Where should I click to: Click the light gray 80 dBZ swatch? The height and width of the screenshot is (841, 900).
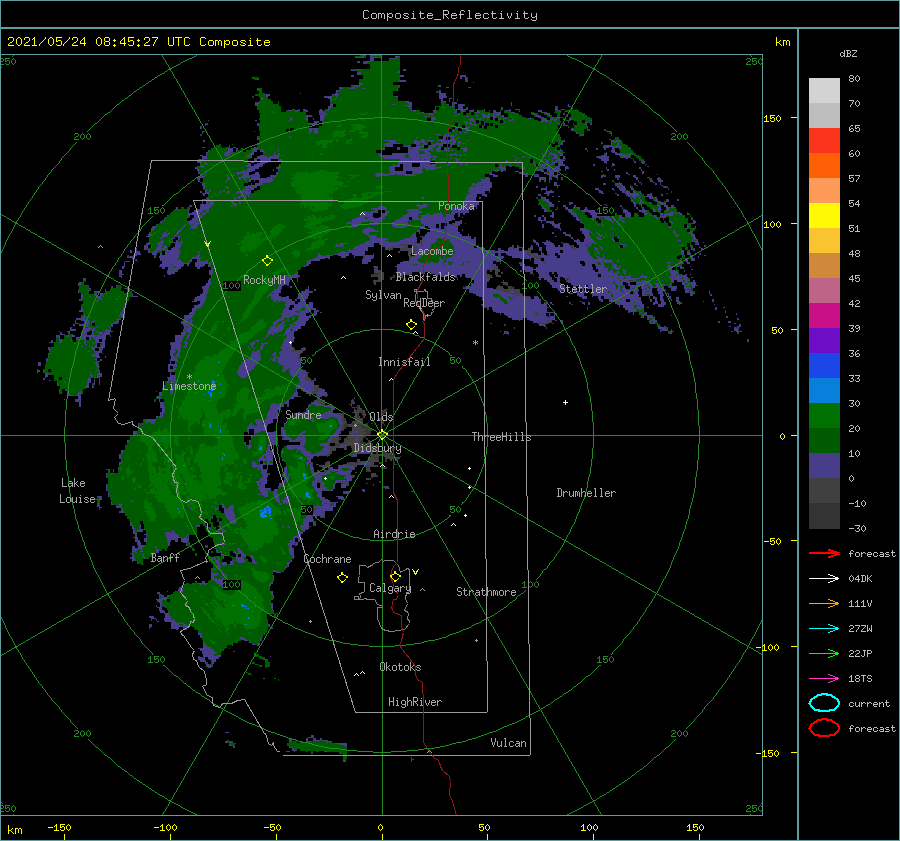pyautogui.click(x=824, y=91)
